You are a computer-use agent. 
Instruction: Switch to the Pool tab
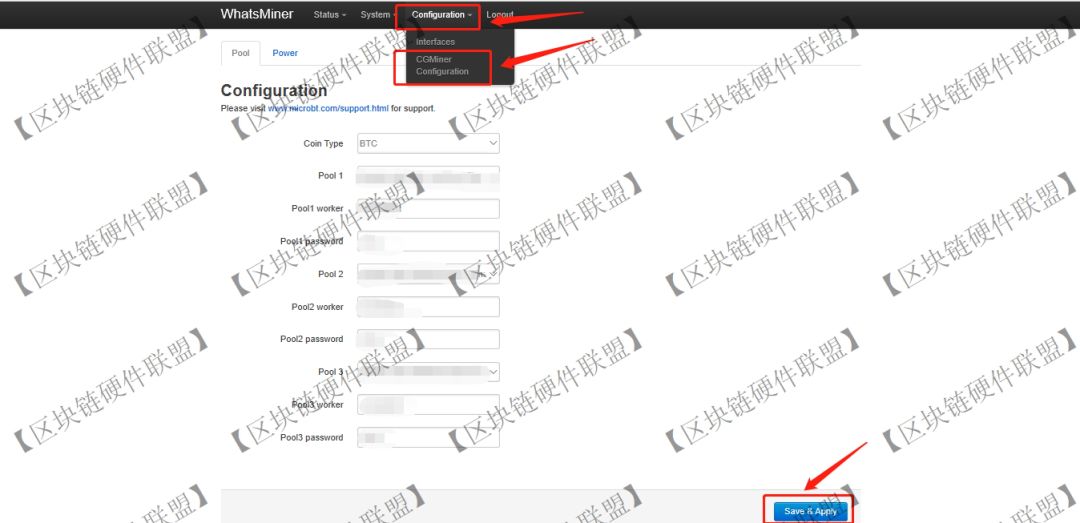tap(240, 53)
